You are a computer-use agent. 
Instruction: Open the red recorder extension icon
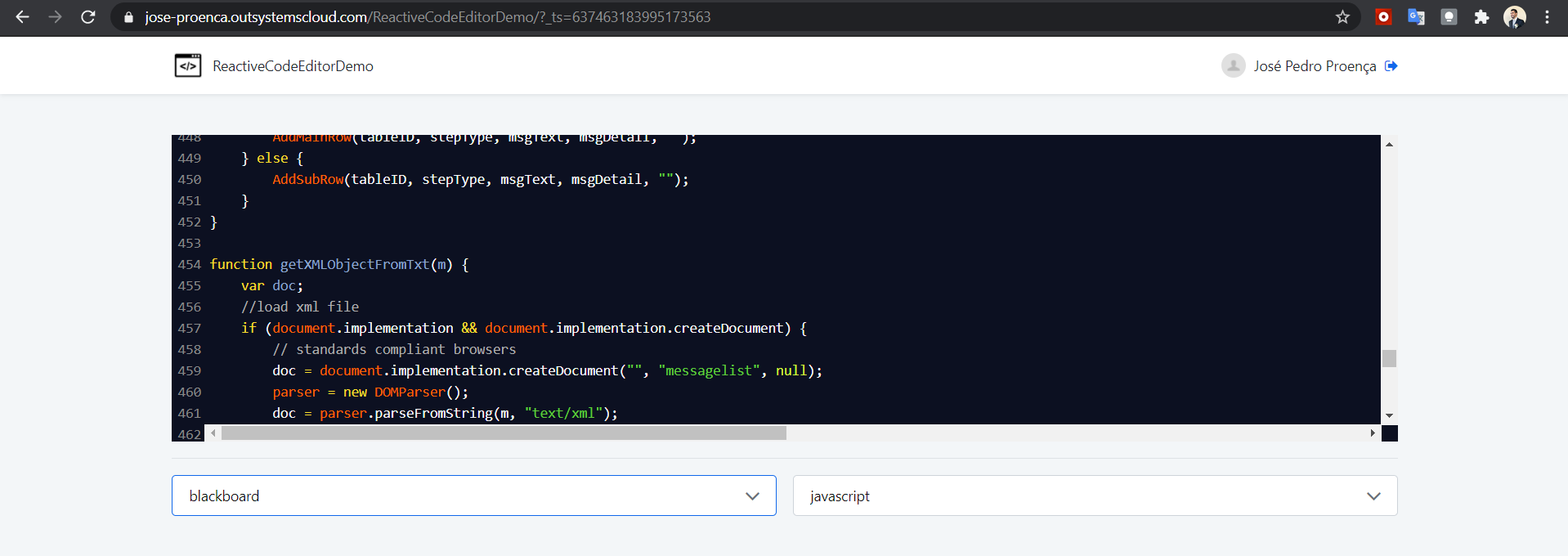tap(1383, 16)
